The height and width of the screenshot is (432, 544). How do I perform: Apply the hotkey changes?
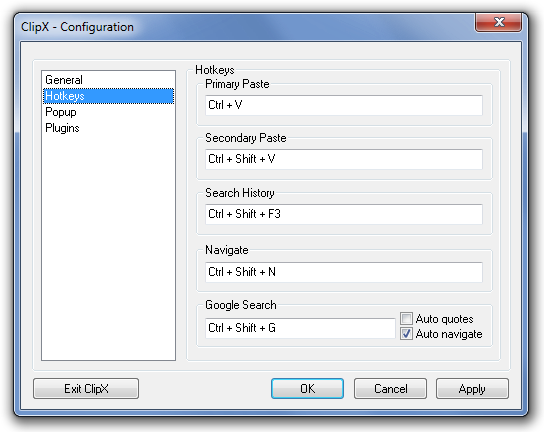click(472, 389)
